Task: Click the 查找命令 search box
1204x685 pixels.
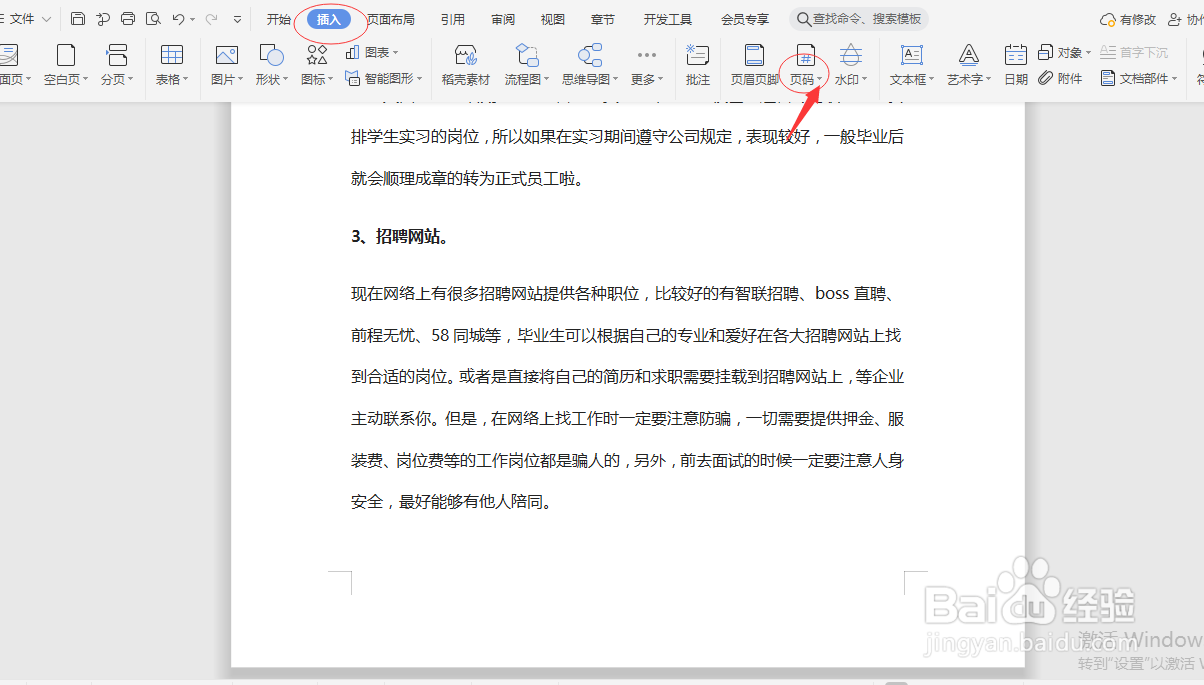Action: 858,17
